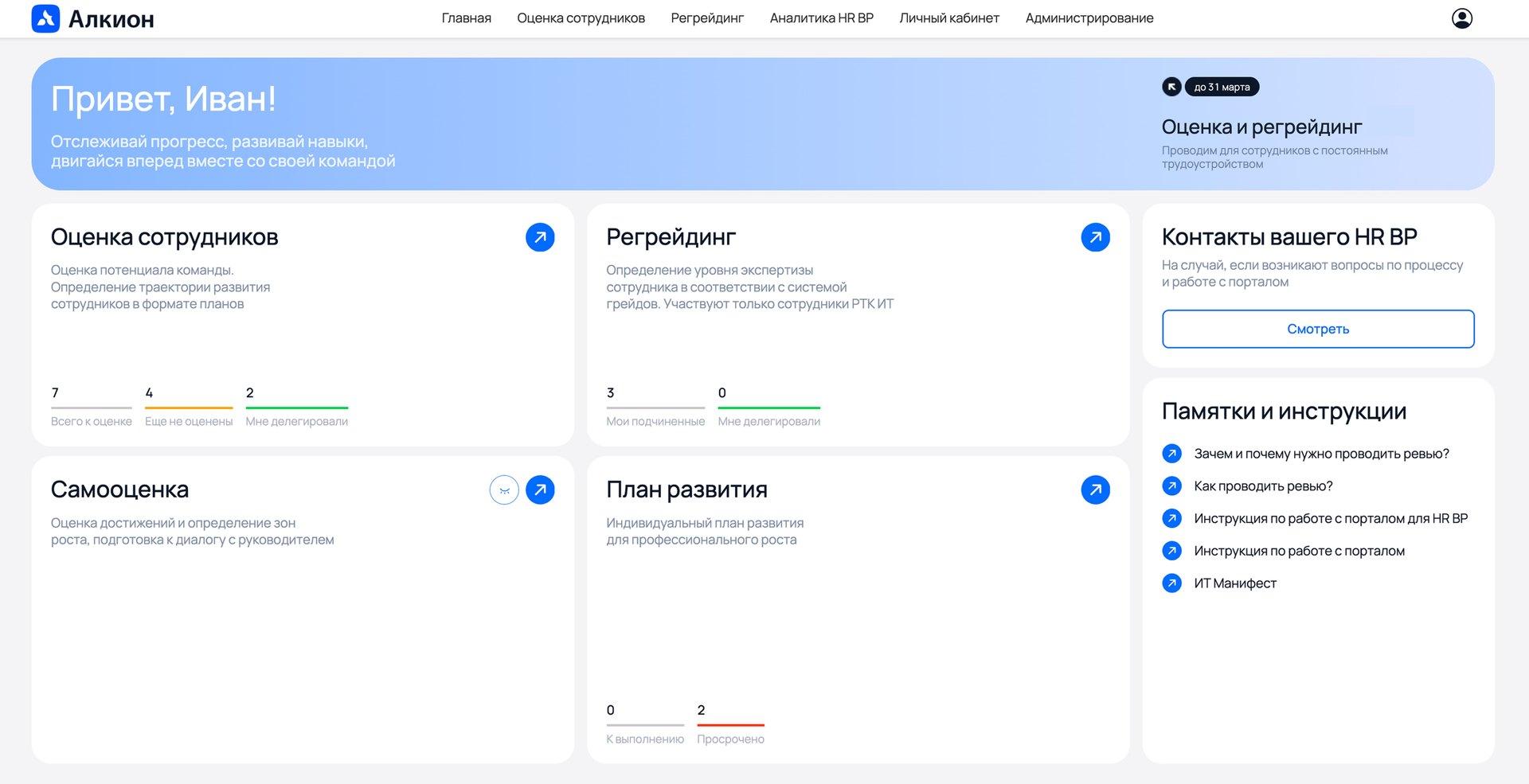Open Аналитика HR BP menu item
The width and height of the screenshot is (1529, 784).
[x=822, y=18]
